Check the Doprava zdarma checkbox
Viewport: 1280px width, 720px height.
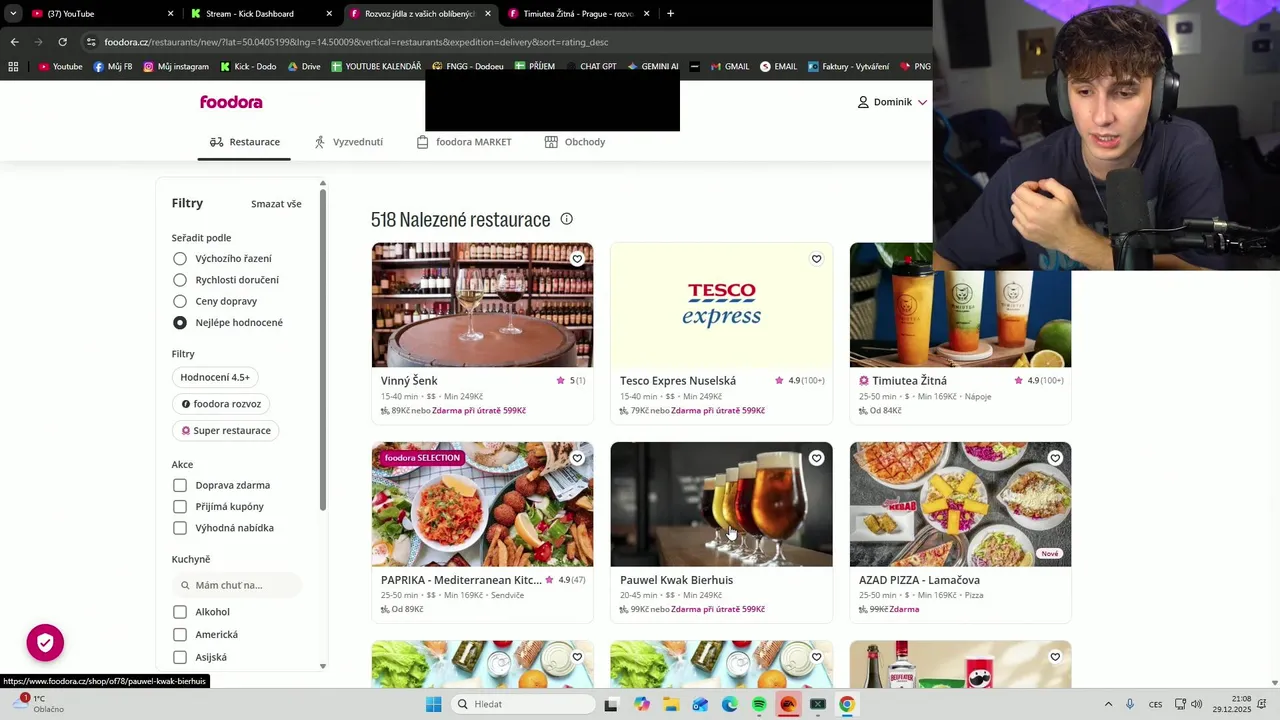click(x=180, y=485)
